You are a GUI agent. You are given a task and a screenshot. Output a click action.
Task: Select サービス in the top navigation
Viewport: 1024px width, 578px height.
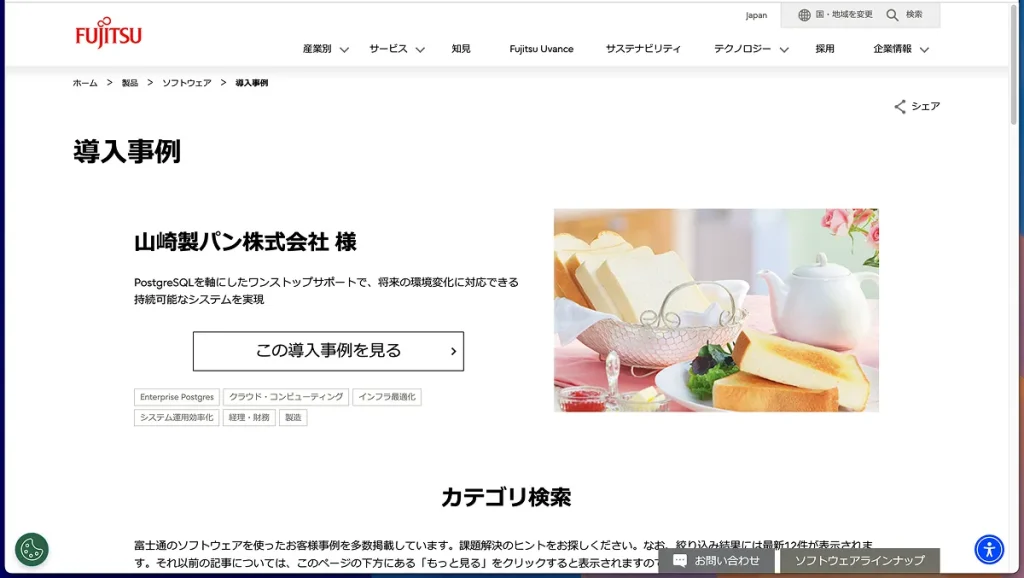(x=389, y=49)
